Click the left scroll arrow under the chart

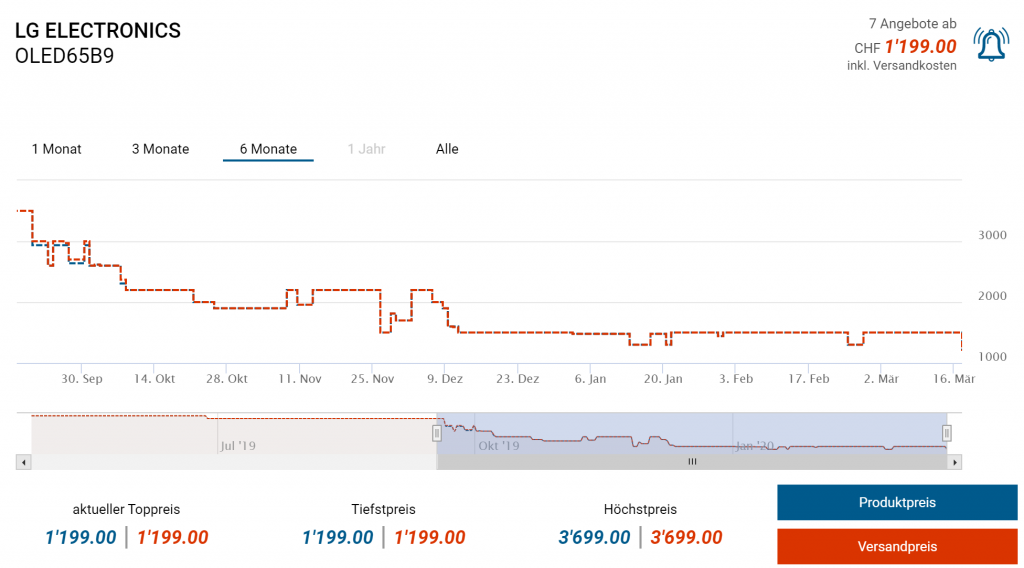pyautogui.click(x=24, y=462)
